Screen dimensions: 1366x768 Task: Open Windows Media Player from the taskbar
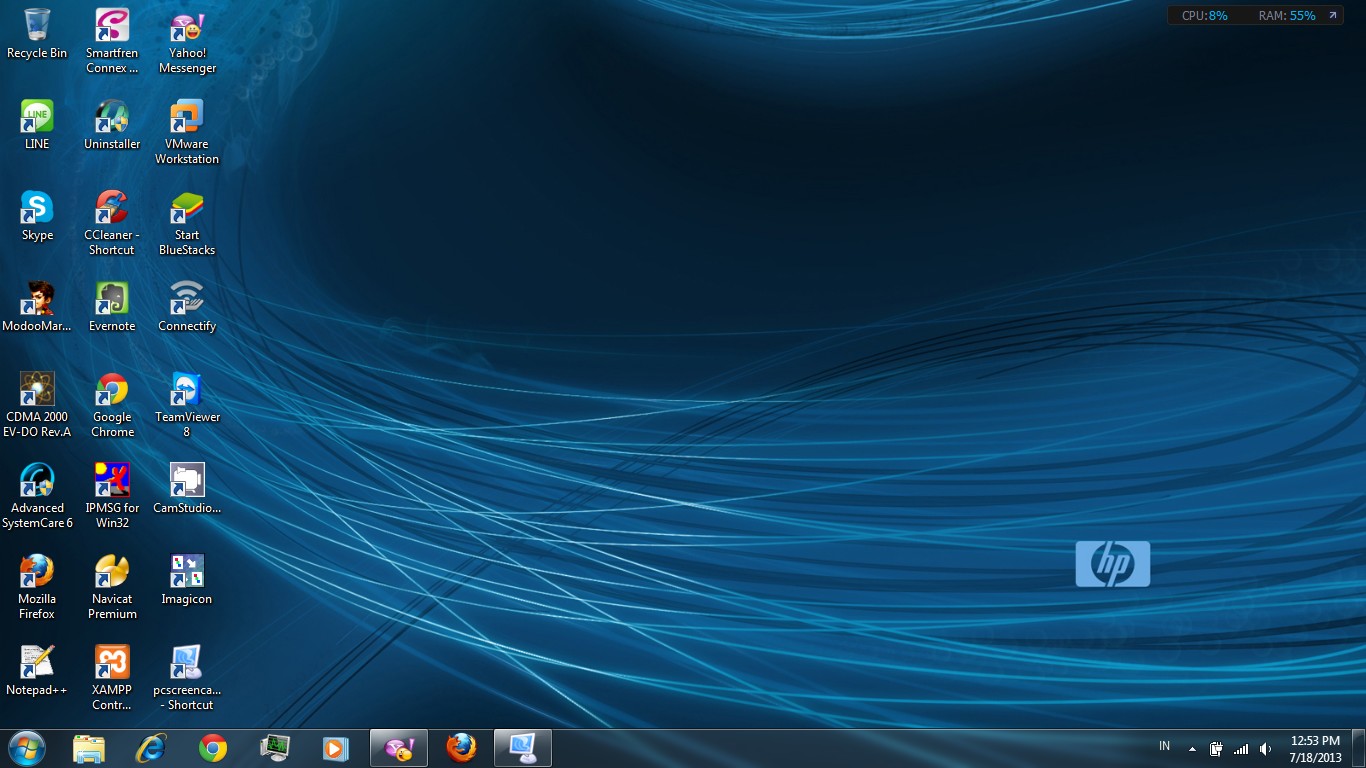click(x=336, y=747)
